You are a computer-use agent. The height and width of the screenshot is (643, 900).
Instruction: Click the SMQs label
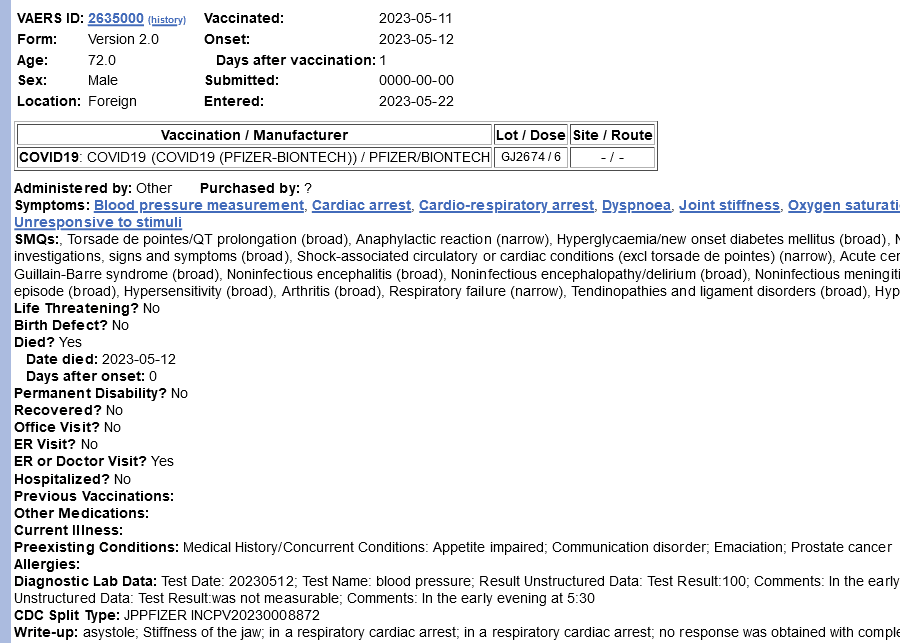click(36, 239)
